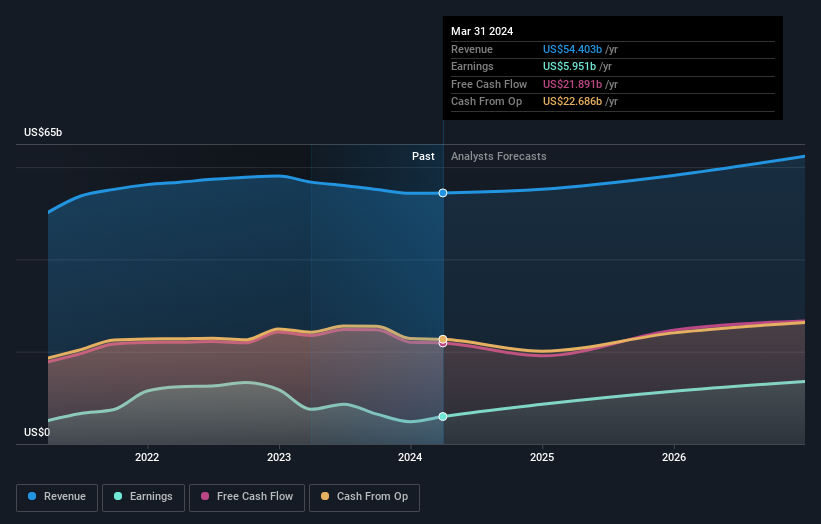
Task: Click the Earnings row label in tooltip
Action: point(472,66)
